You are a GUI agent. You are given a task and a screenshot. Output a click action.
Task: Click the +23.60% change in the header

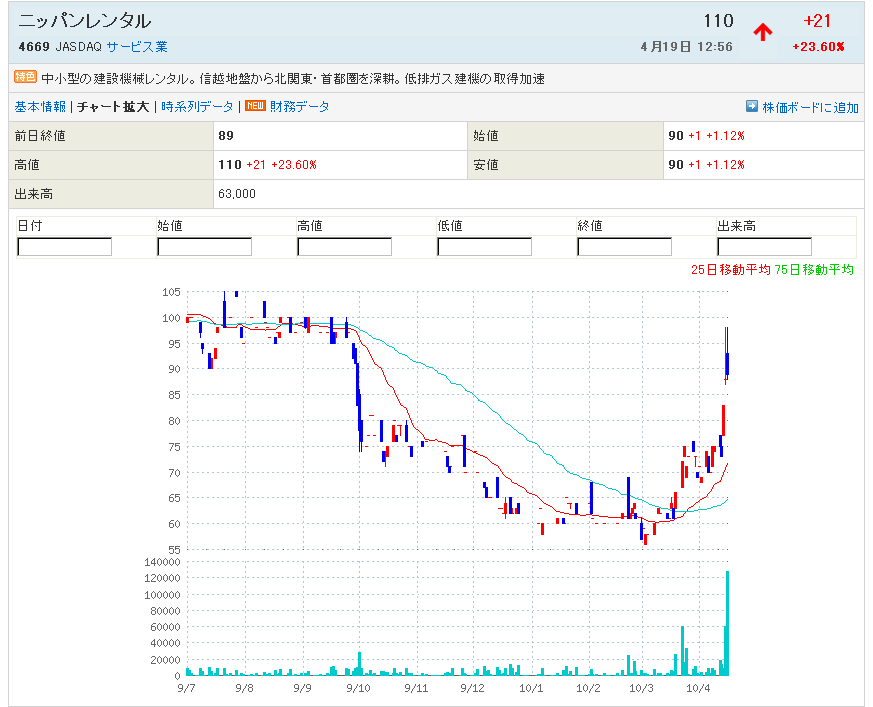point(818,47)
